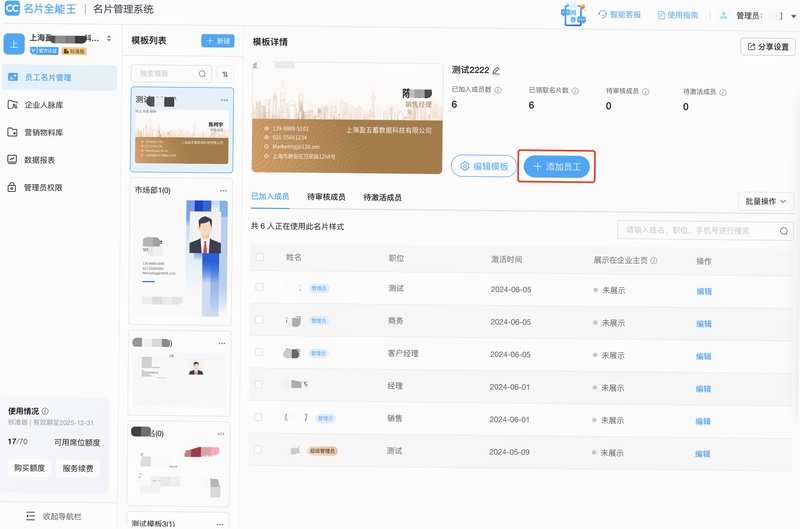Check the row with 职位 经理

point(258,385)
